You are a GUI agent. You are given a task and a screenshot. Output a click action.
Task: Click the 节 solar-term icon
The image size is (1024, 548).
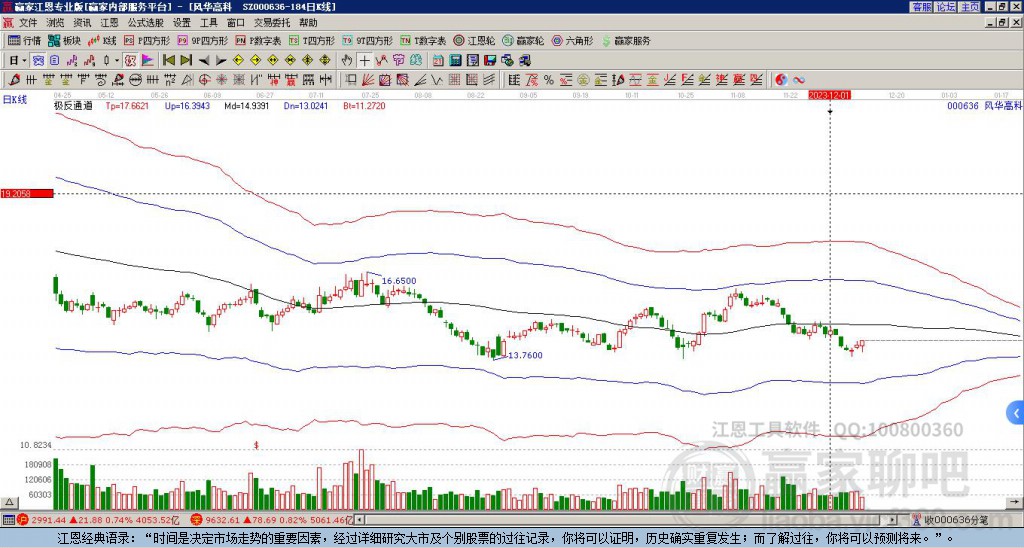399,61
